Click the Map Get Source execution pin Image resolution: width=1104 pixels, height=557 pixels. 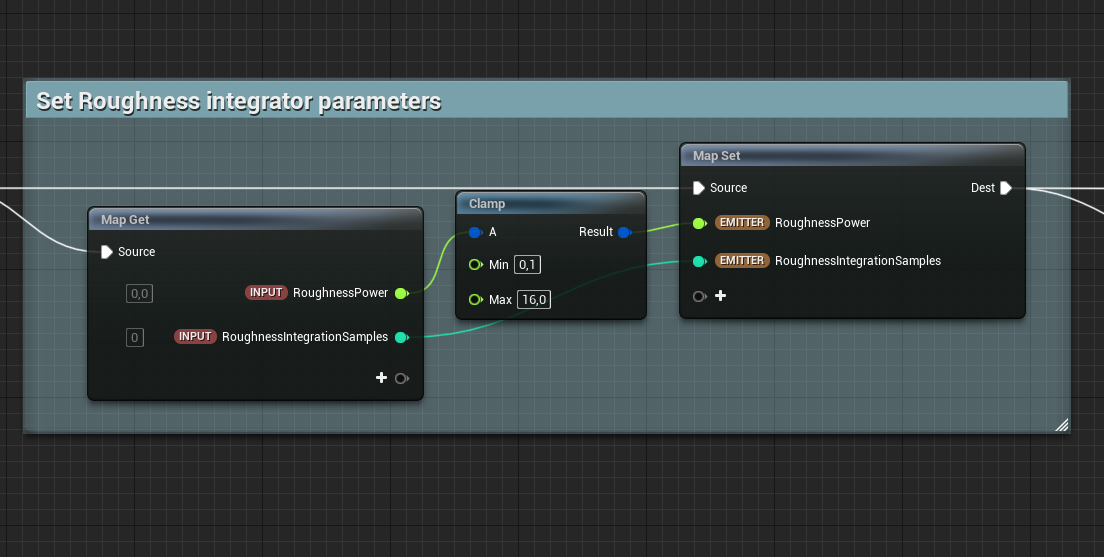[x=107, y=252]
